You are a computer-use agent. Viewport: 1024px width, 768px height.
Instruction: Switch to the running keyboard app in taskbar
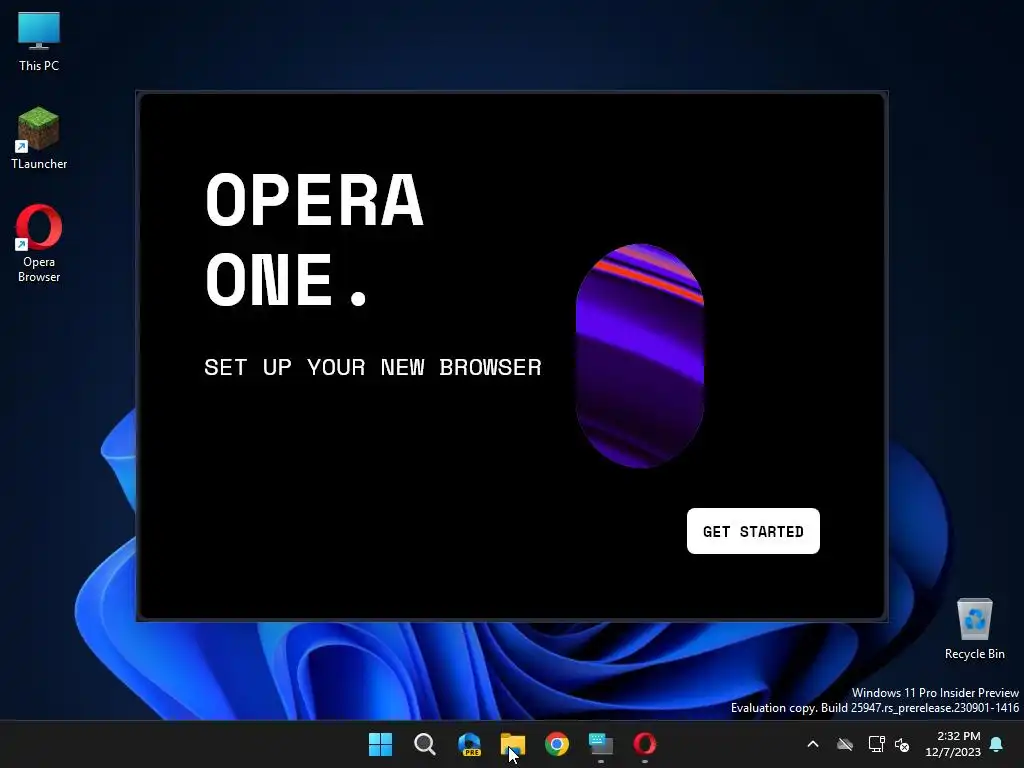[601, 744]
